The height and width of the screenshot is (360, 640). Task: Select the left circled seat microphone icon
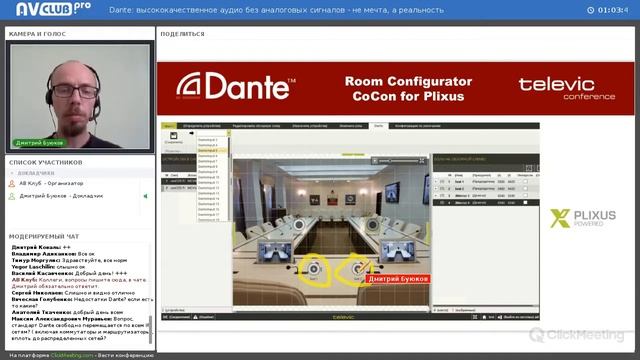(x=313, y=269)
